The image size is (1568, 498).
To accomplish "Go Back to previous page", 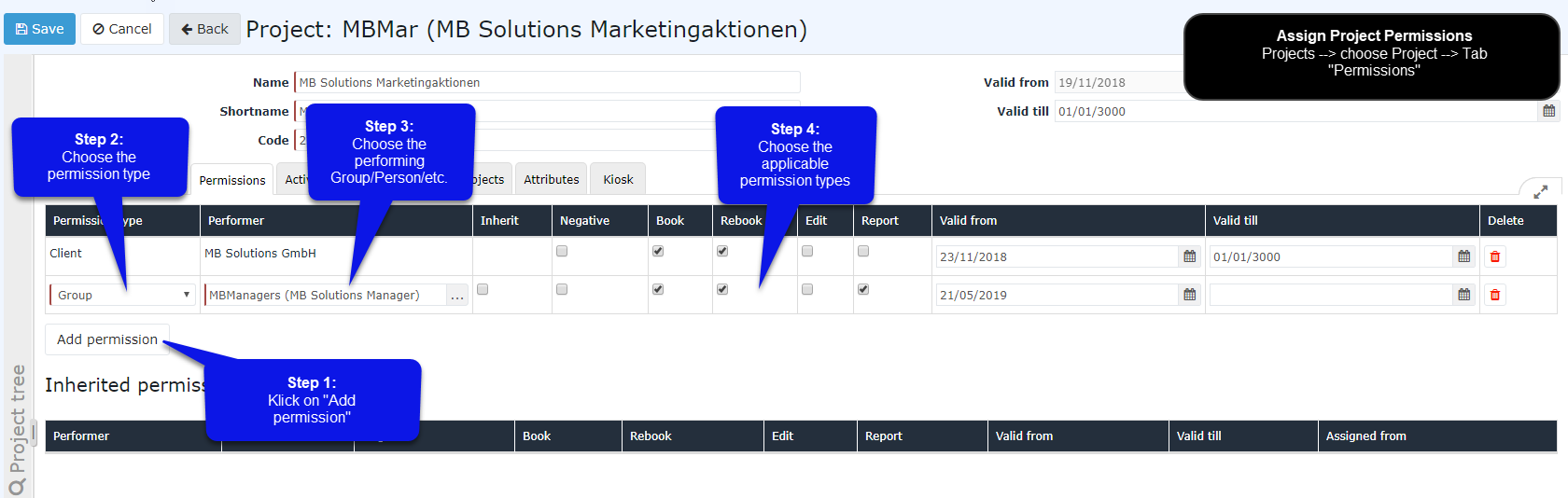I will (204, 29).
